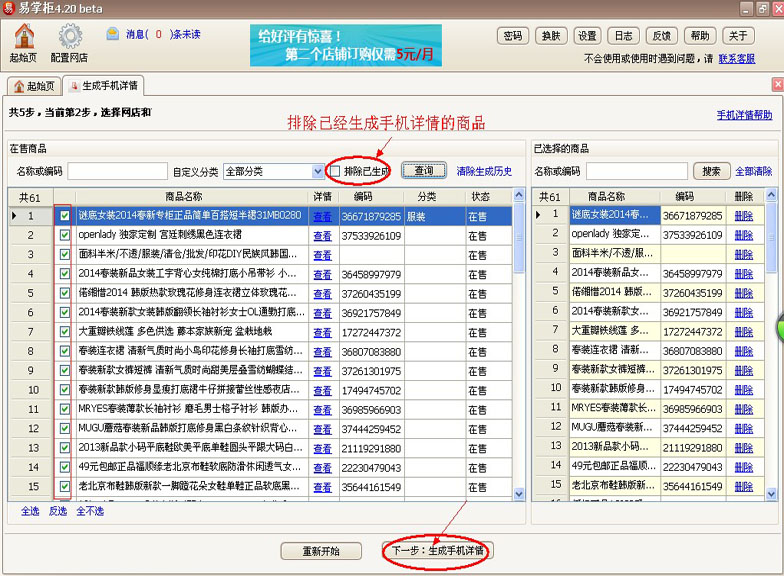Click the promotional banner 给好评有惊喜
Image resolution: width=784 pixels, height=576 pixels.
pos(346,46)
